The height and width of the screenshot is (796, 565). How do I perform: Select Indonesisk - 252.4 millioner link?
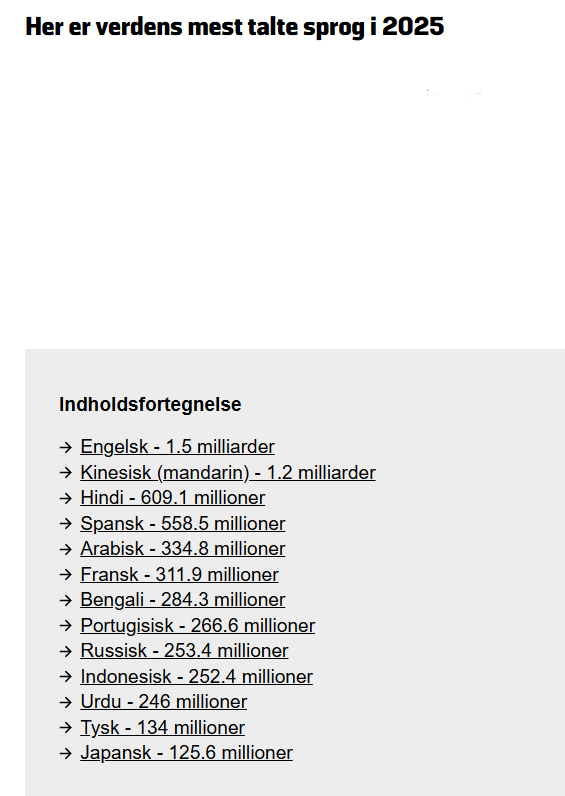coord(196,677)
